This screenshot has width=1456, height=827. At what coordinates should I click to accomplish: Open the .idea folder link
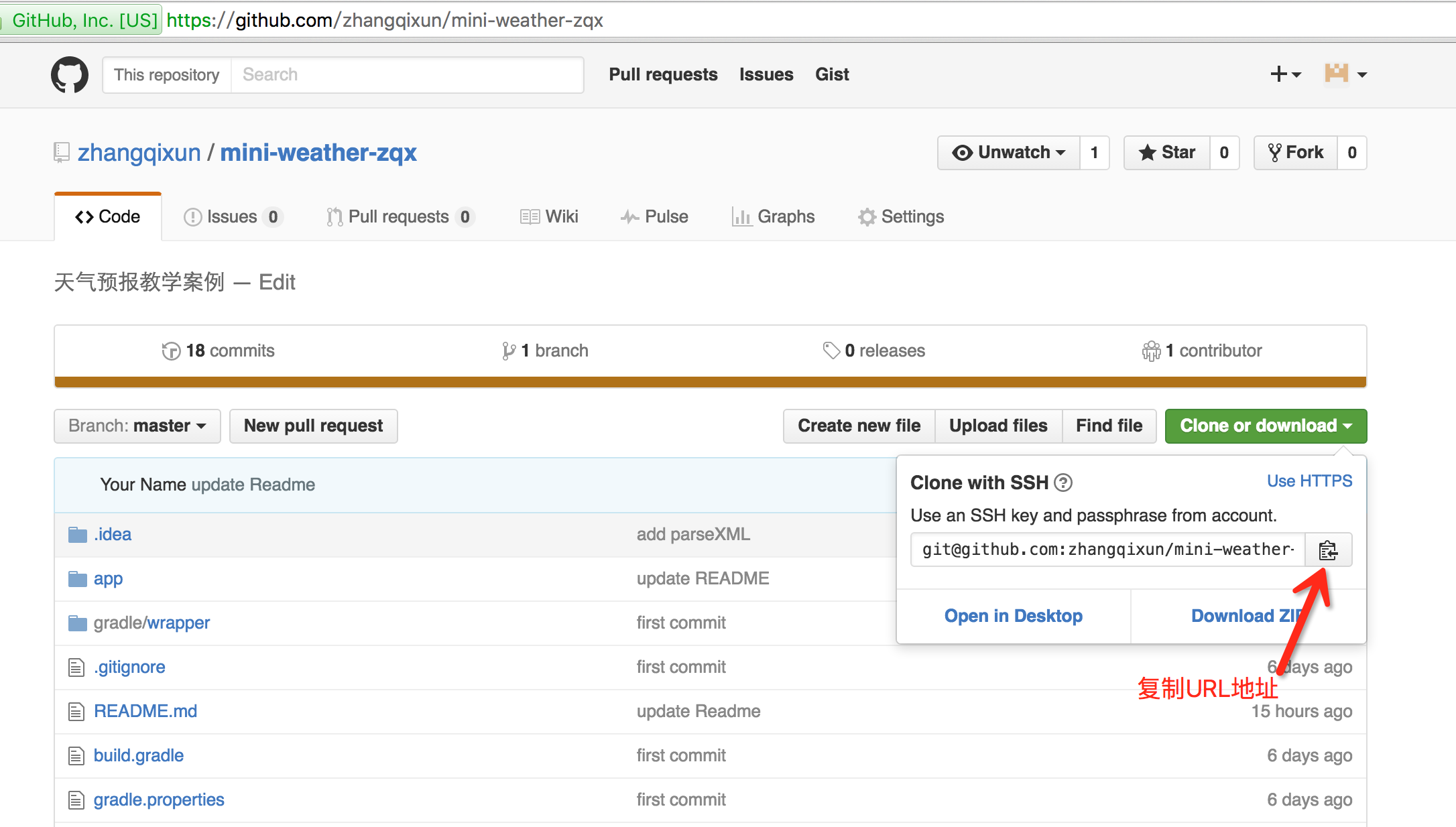(113, 535)
